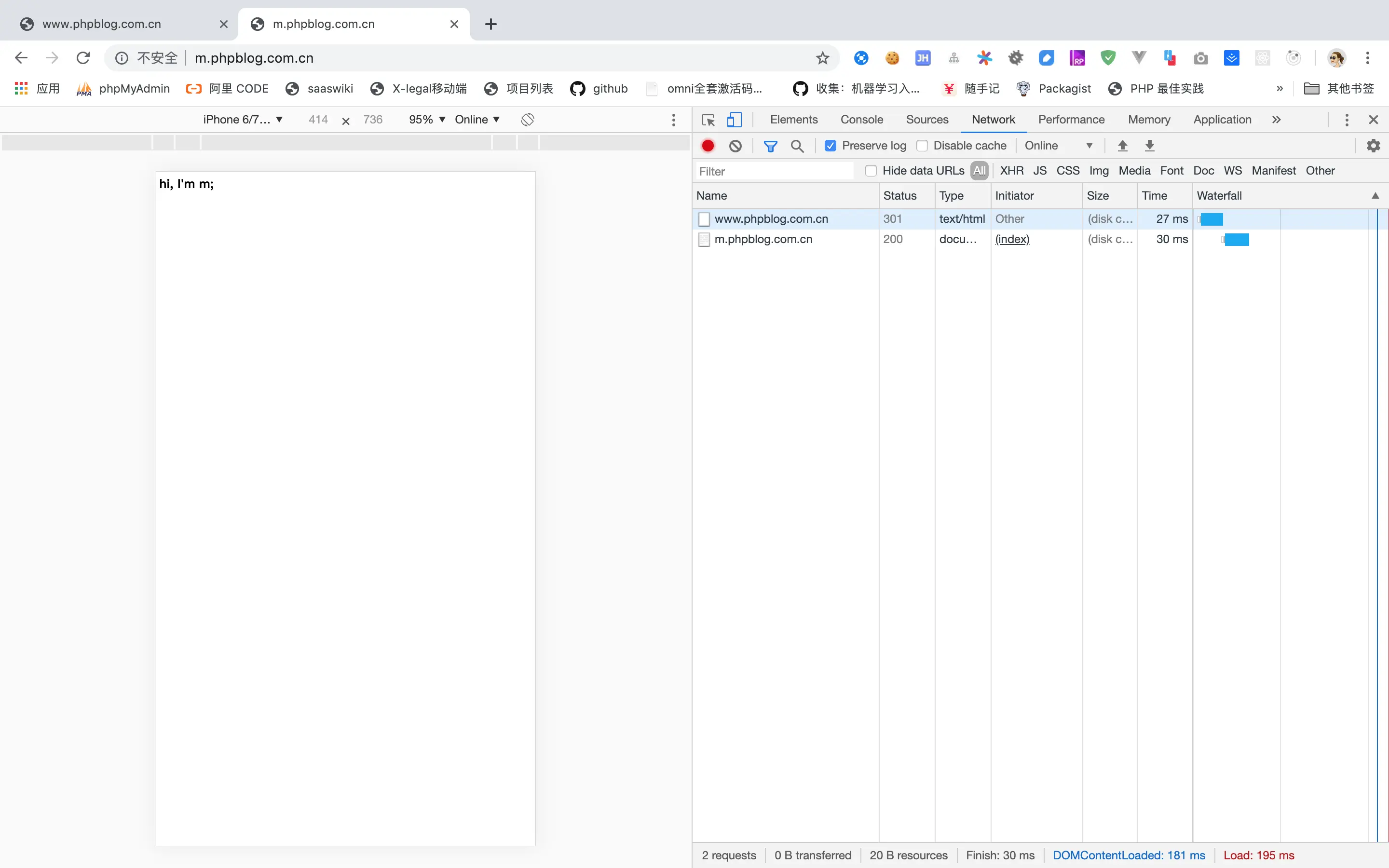
Task: Filter requests by XHR type
Action: tap(1011, 171)
